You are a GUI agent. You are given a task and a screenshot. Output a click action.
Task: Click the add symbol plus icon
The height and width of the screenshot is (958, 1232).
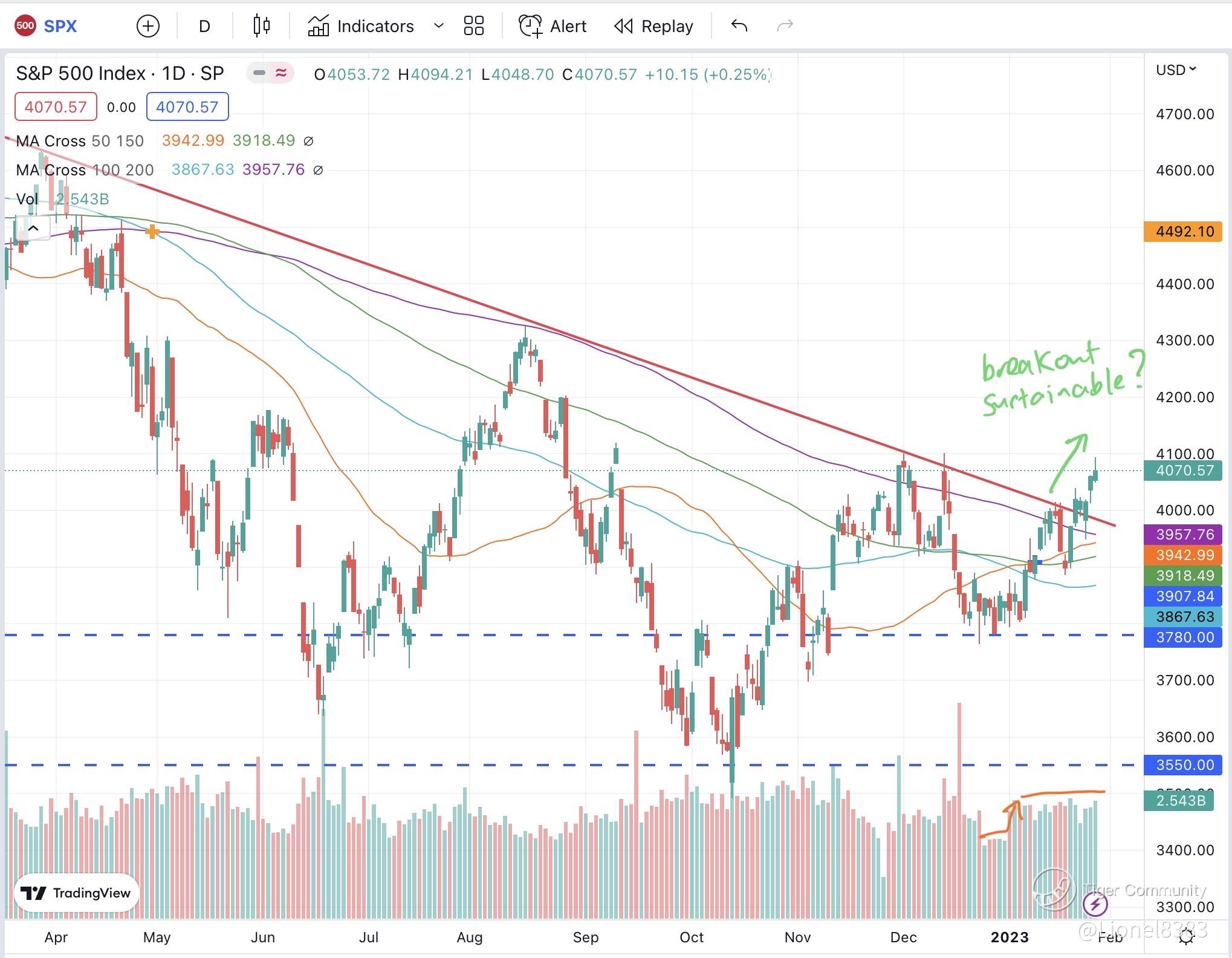click(x=148, y=26)
